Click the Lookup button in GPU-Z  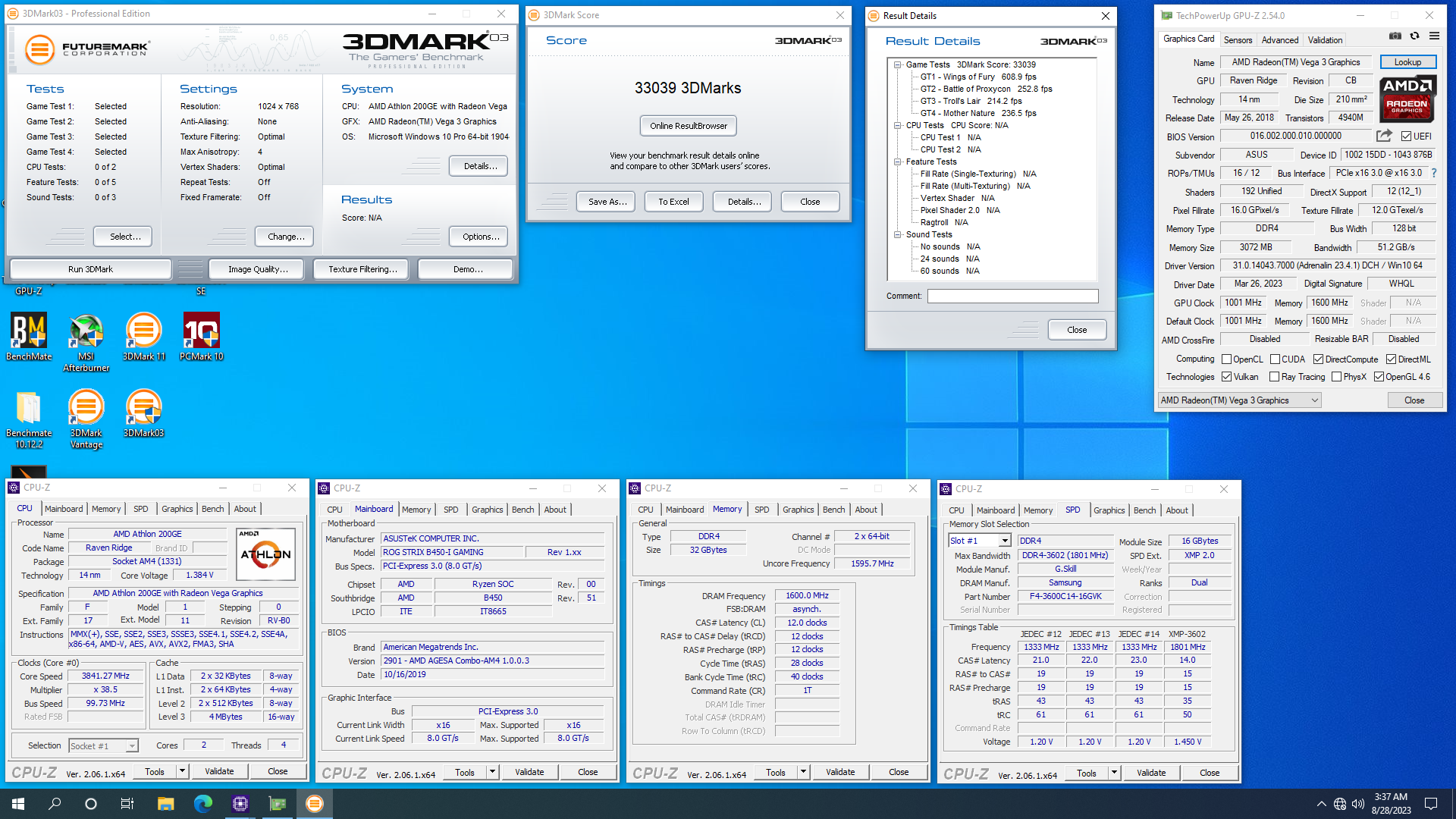click(1407, 62)
